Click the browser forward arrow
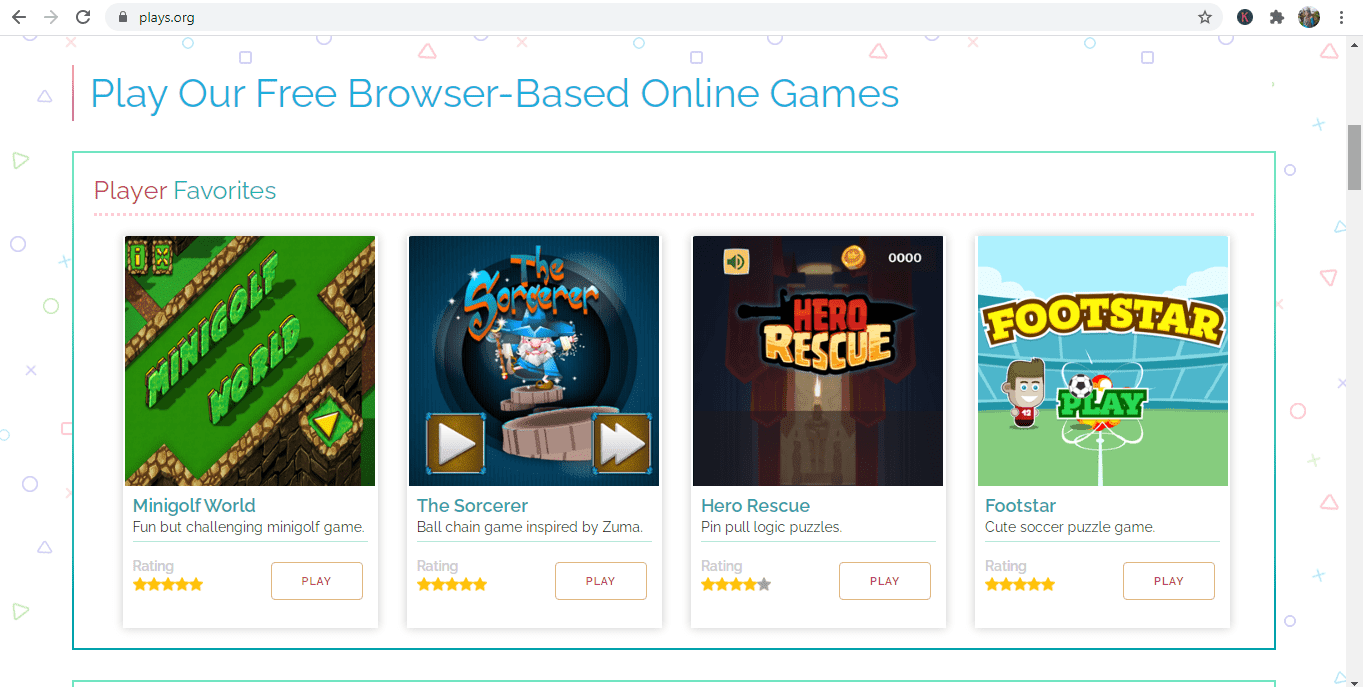 (51, 17)
